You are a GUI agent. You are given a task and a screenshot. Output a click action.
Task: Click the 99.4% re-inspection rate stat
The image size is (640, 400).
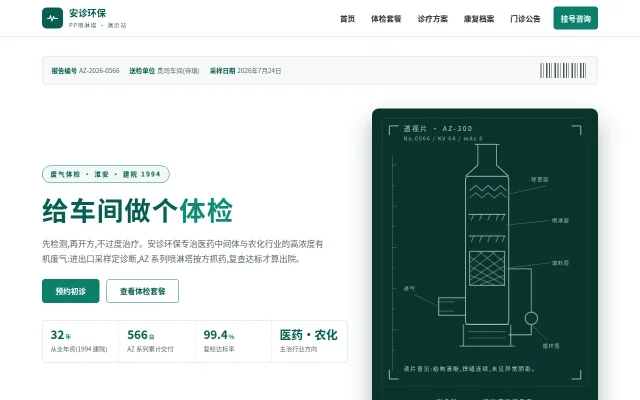[233, 341]
